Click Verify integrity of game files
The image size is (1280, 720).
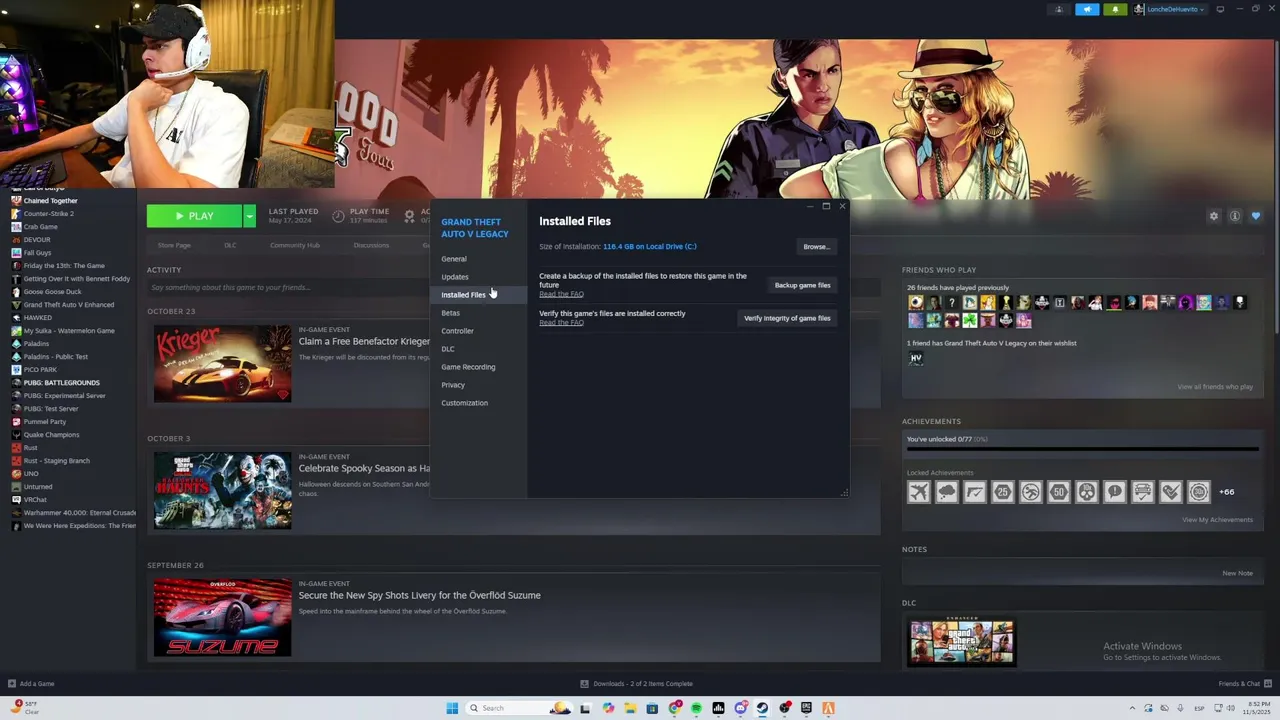pos(787,318)
